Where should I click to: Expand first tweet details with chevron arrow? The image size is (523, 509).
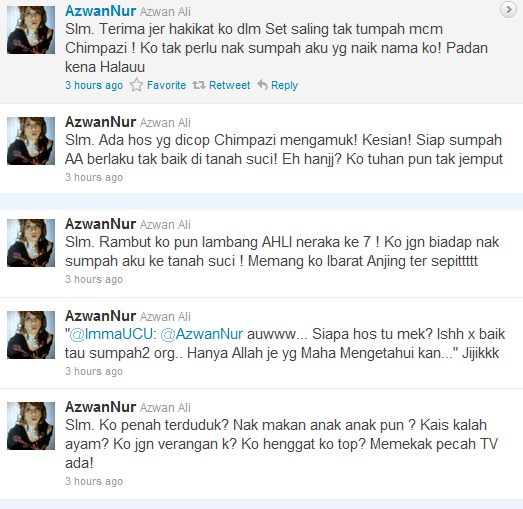coord(508,10)
